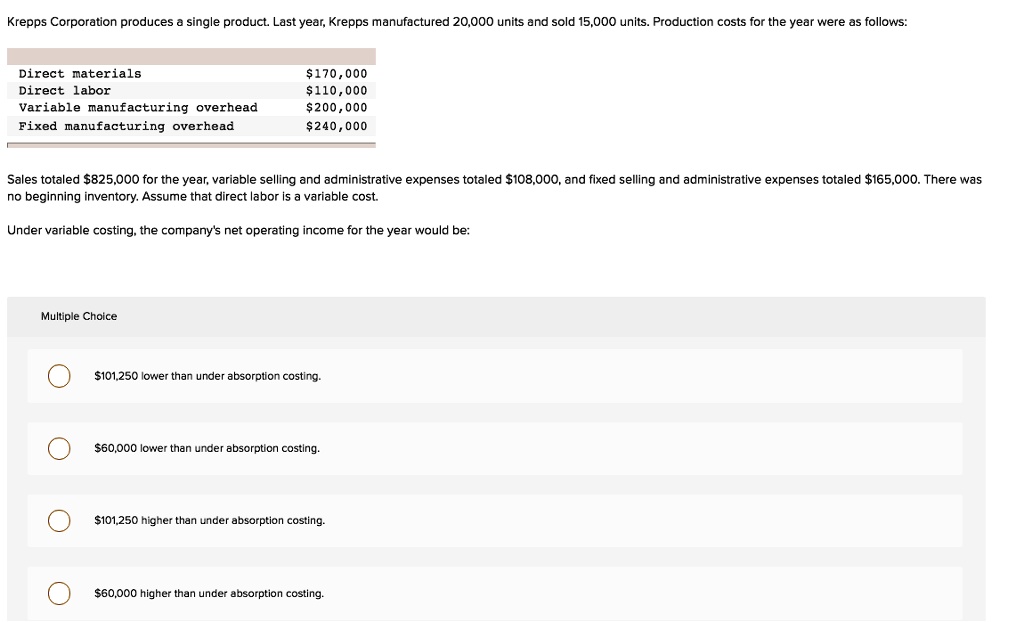Click answer text '$60,000 higher than under absorption costing'
Screen dimensions: 1024x622
pyautogui.click(x=208, y=593)
